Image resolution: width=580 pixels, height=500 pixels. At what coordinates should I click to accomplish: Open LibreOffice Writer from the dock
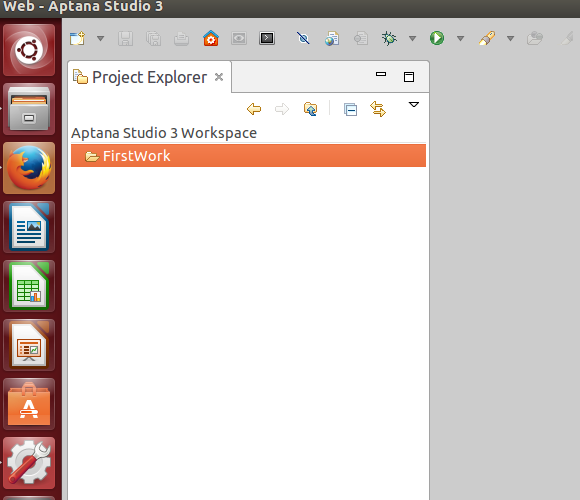coord(29,227)
